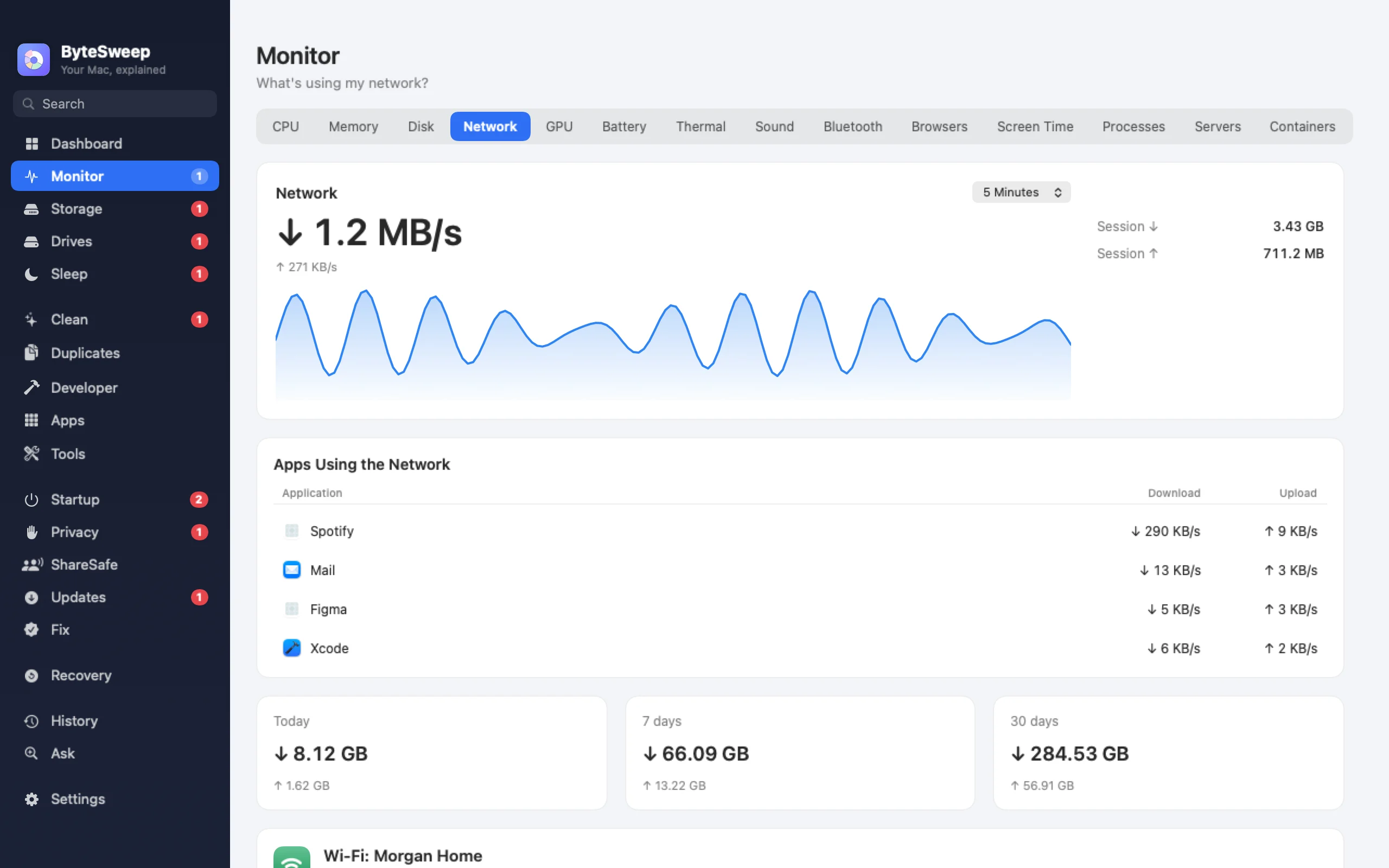Select the Processes tab
This screenshot has width=1389, height=868.
[x=1133, y=126]
